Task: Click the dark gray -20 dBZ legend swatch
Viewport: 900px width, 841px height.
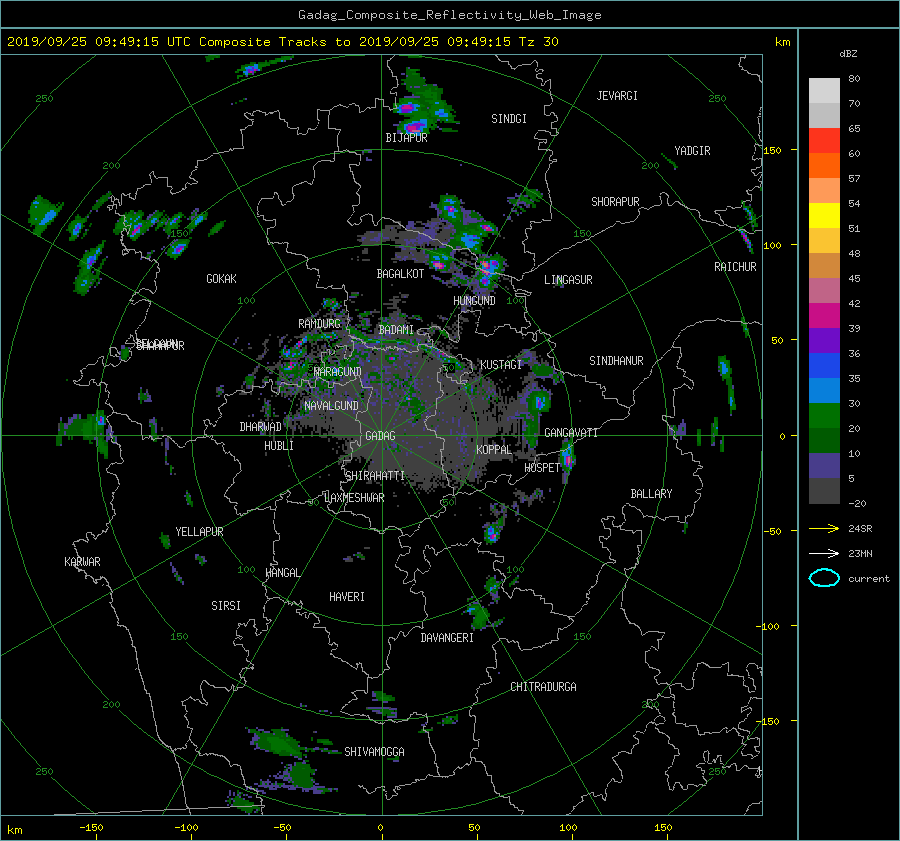Action: pos(824,491)
